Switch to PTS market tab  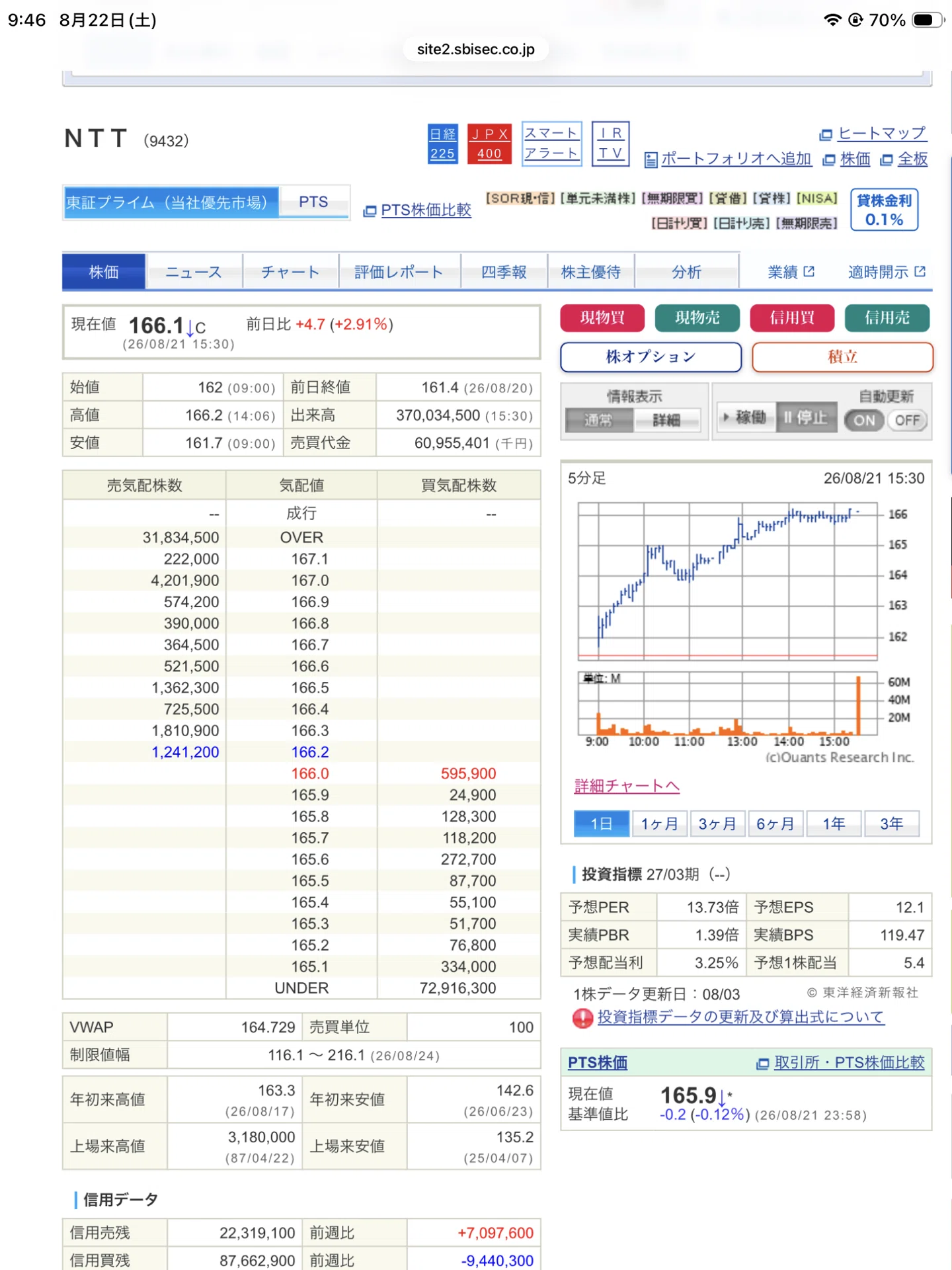(x=313, y=202)
